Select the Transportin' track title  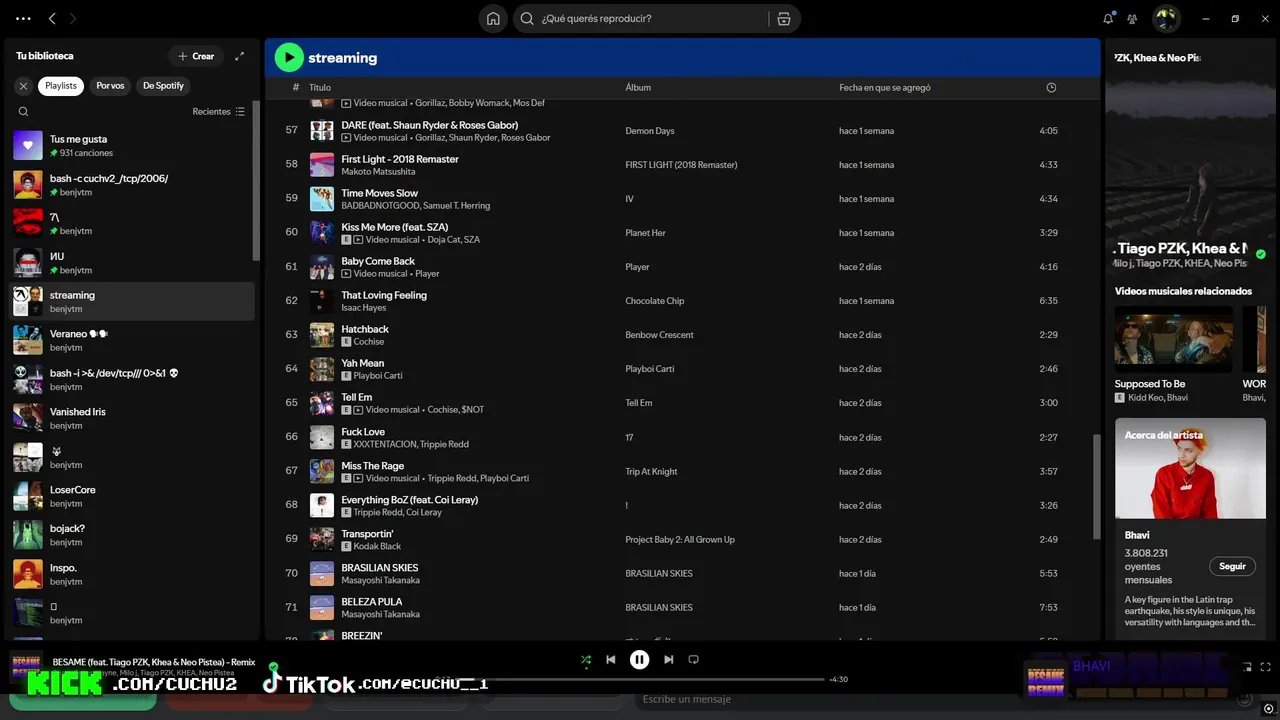[367, 534]
